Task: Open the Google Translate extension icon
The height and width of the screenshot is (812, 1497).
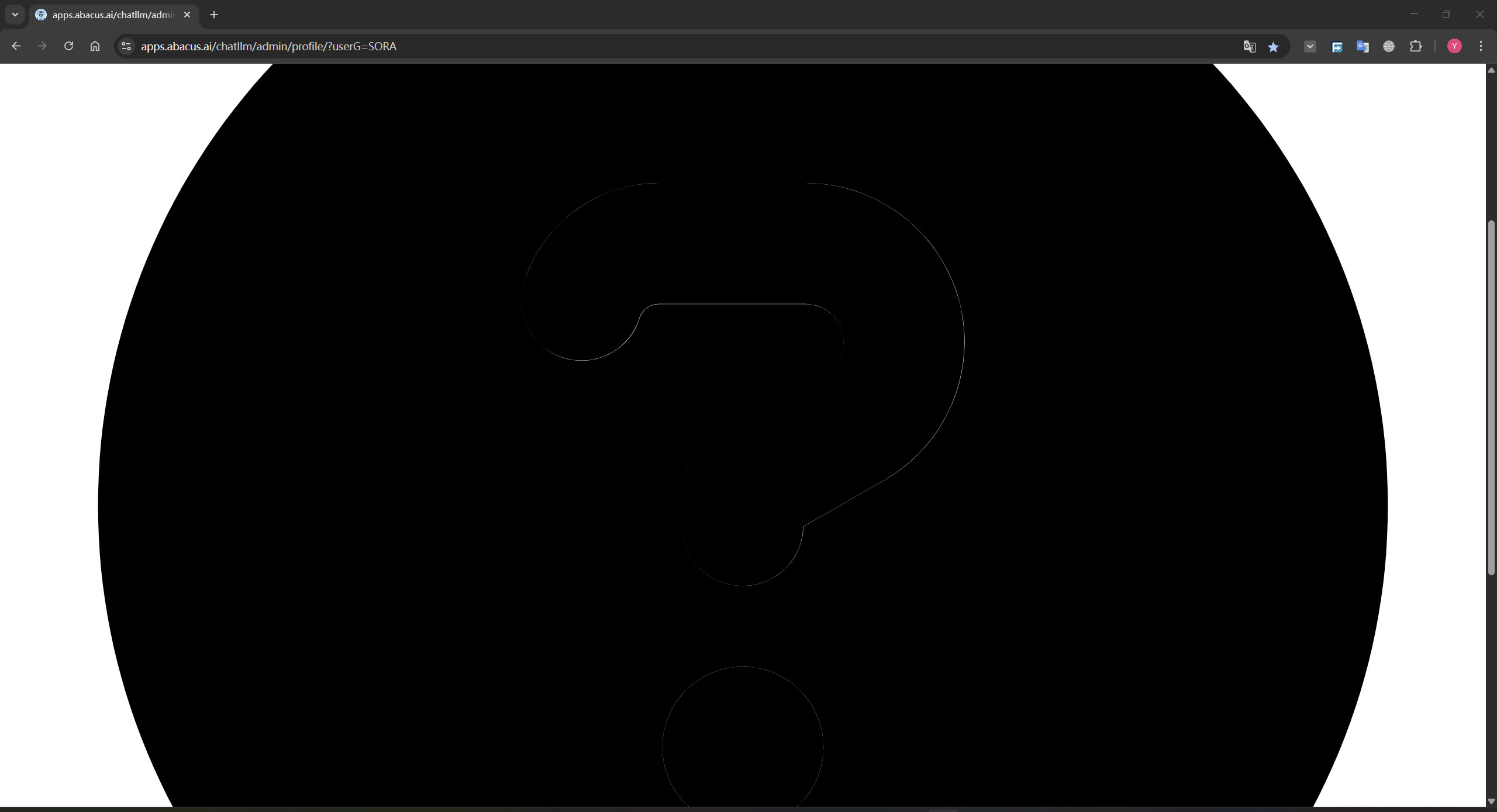Action: (x=1363, y=46)
